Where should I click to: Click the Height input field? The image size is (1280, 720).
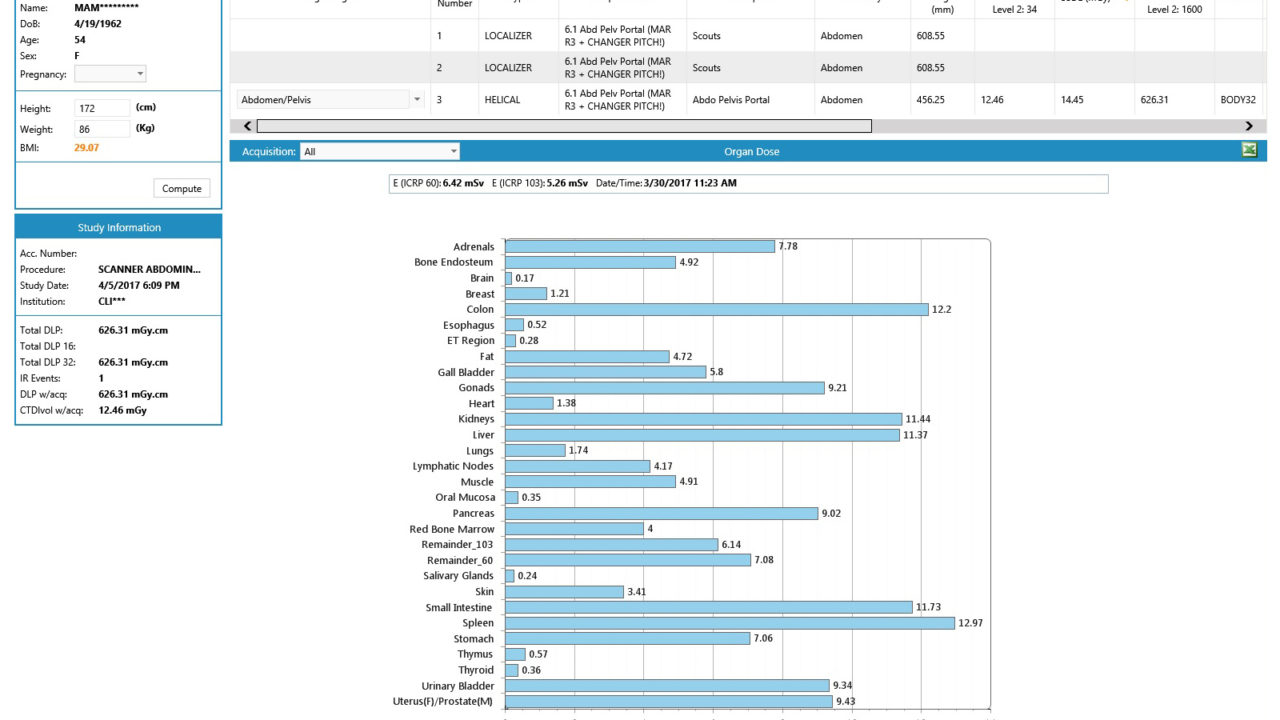tap(102, 108)
